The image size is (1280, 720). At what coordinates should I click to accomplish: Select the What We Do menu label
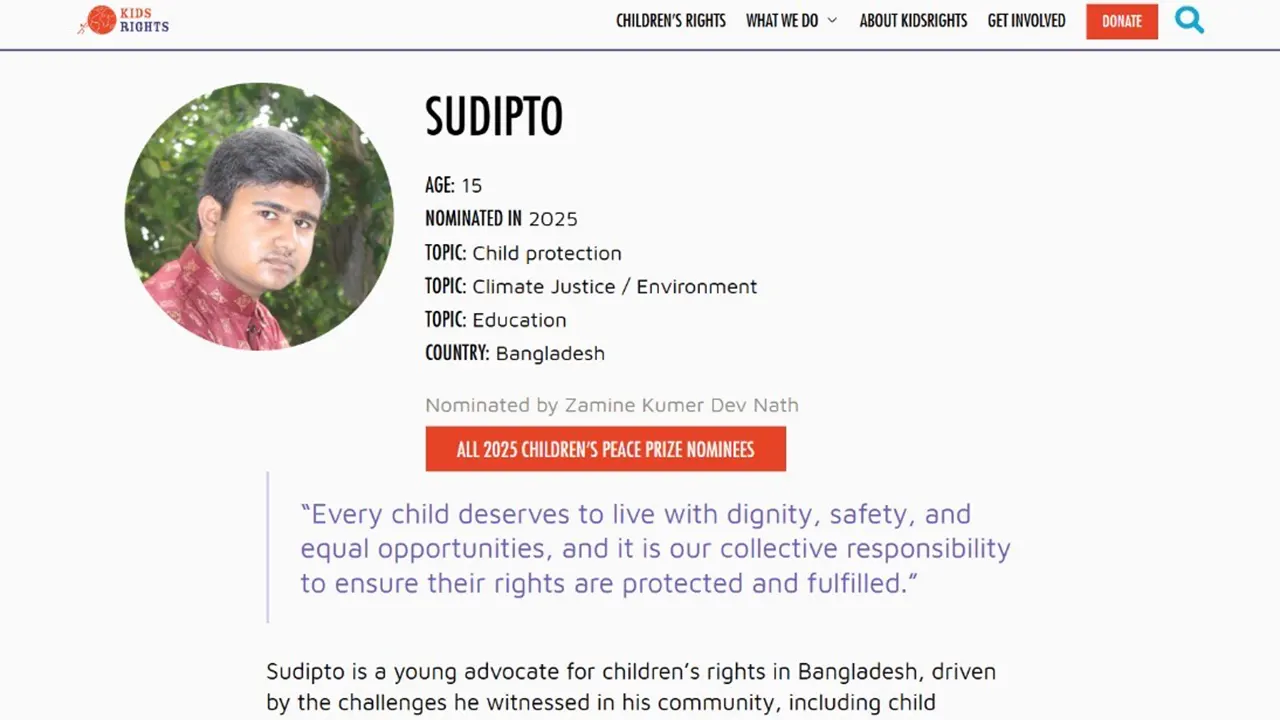click(x=781, y=21)
